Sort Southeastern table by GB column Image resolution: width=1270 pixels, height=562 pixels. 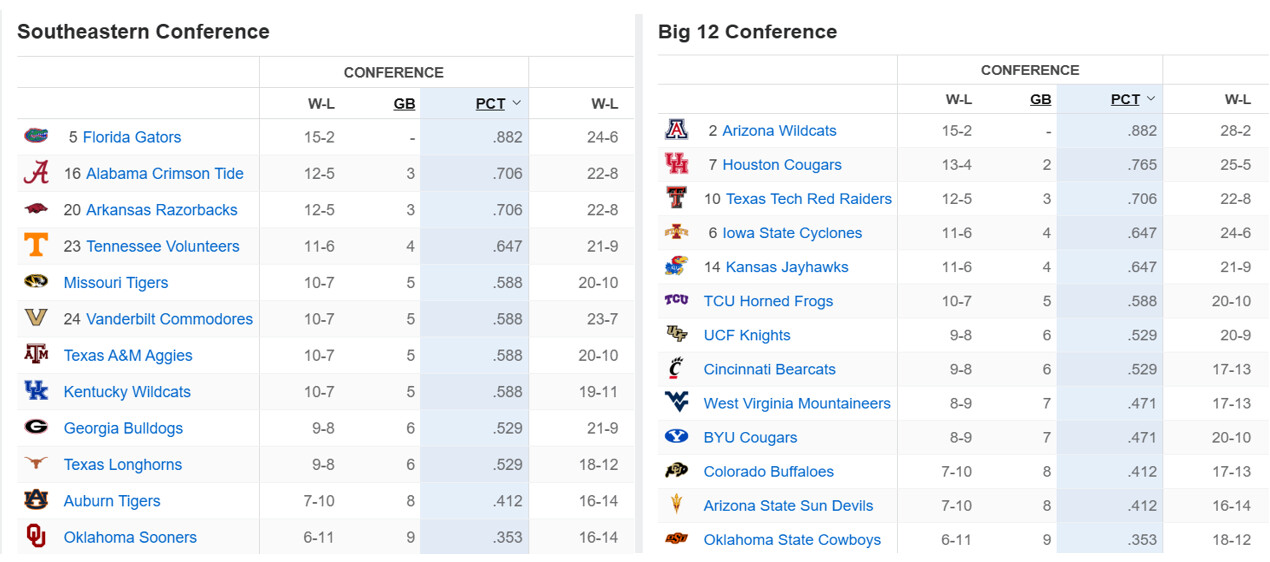[404, 104]
